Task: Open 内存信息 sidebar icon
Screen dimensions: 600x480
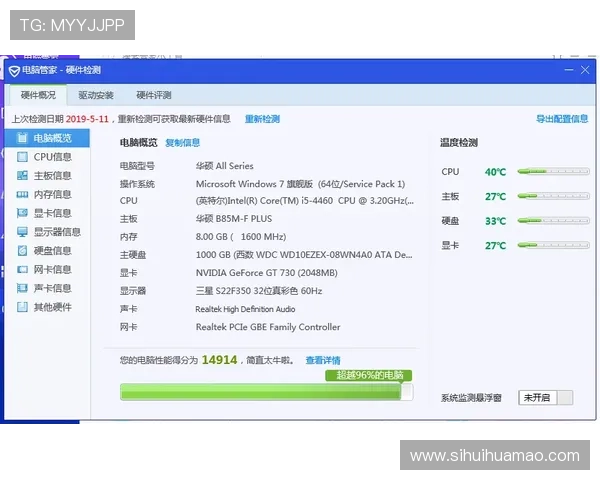Action: 22,194
